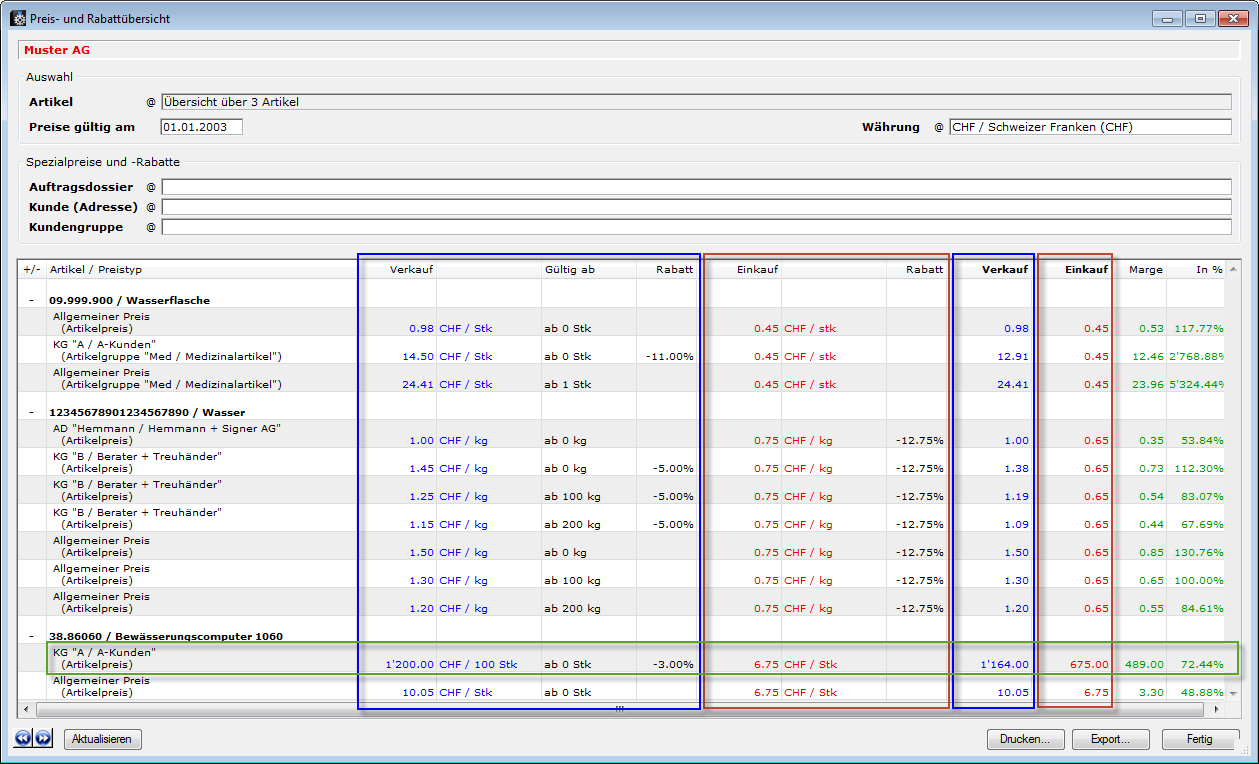The width and height of the screenshot is (1259, 764).
Task: Click the @ lookup for Kunde (Adresse)
Action: 151,207
